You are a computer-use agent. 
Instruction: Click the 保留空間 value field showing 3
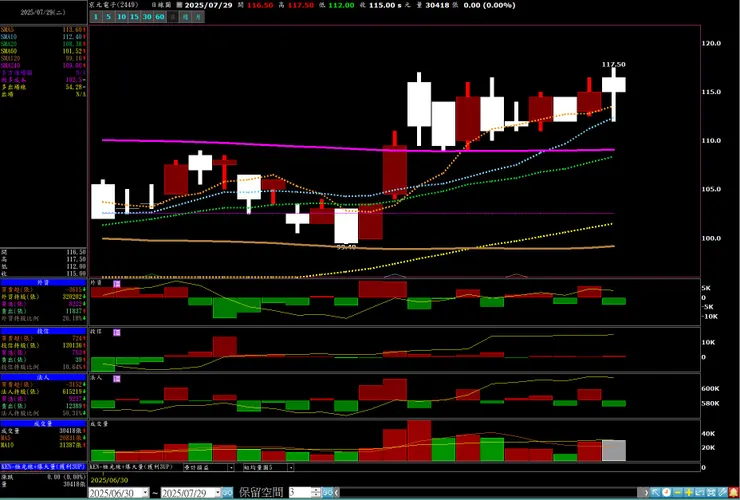(x=300, y=492)
